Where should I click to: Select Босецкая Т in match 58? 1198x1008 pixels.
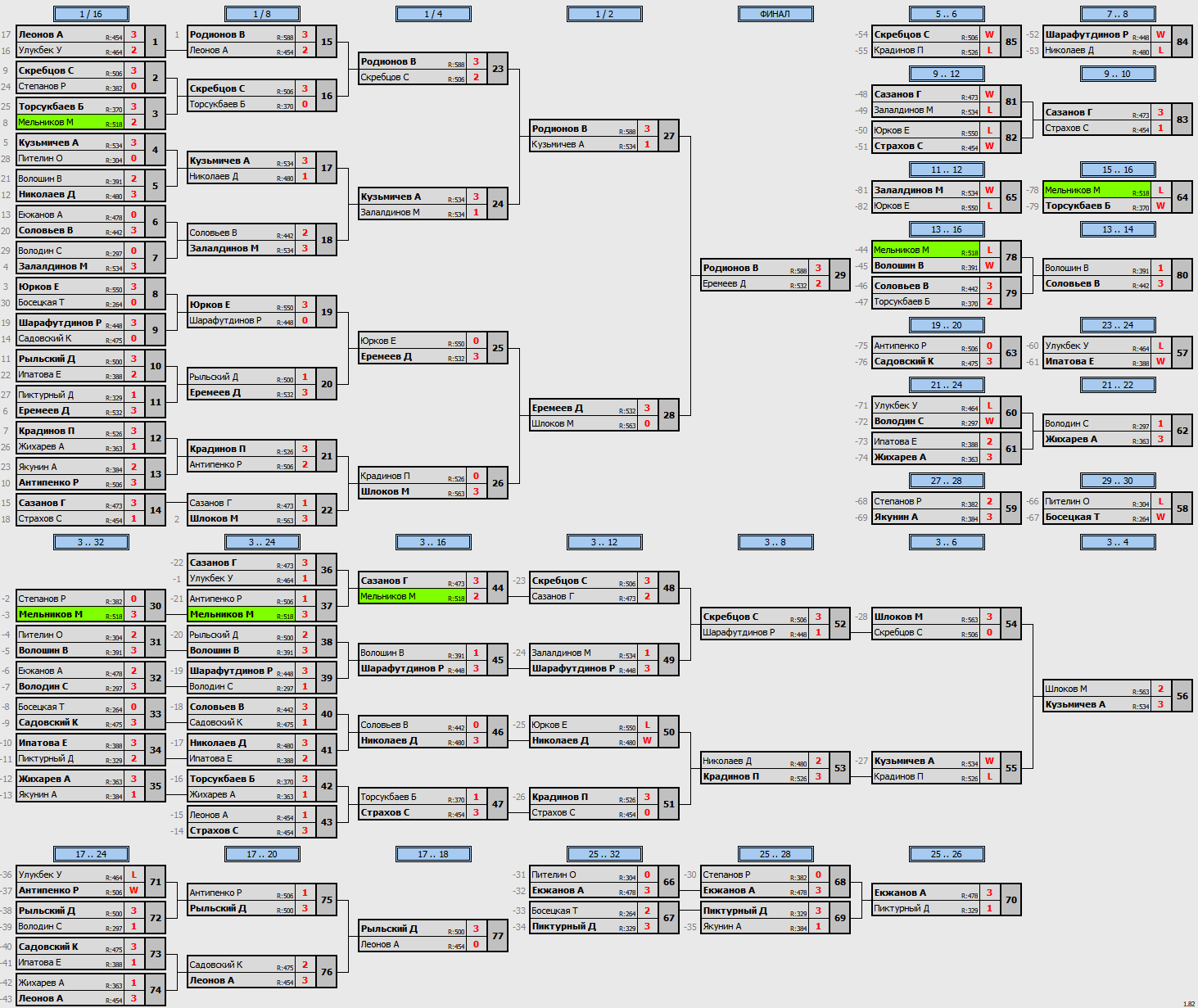pyautogui.click(x=1096, y=517)
